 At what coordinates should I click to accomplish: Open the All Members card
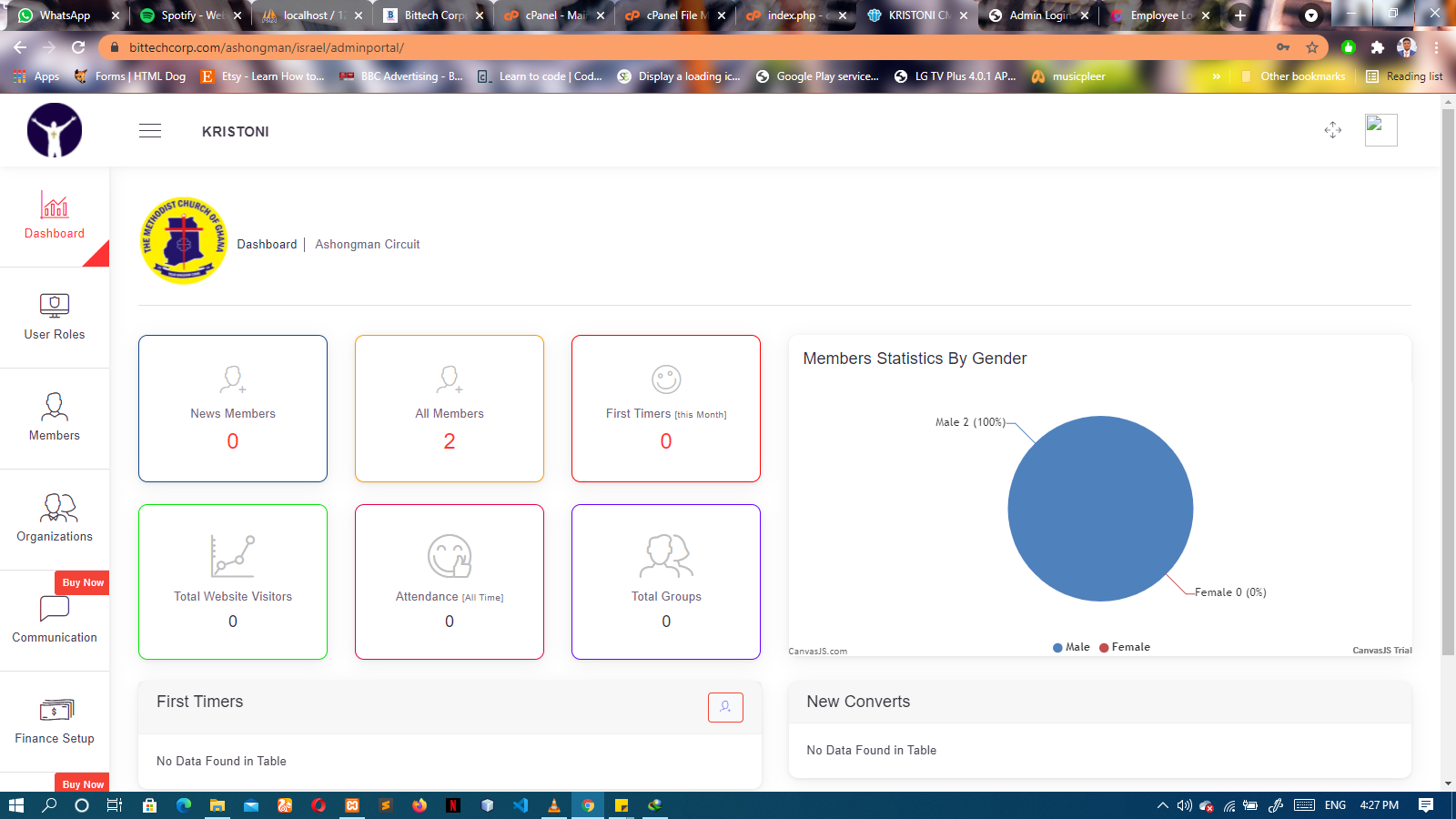click(450, 409)
